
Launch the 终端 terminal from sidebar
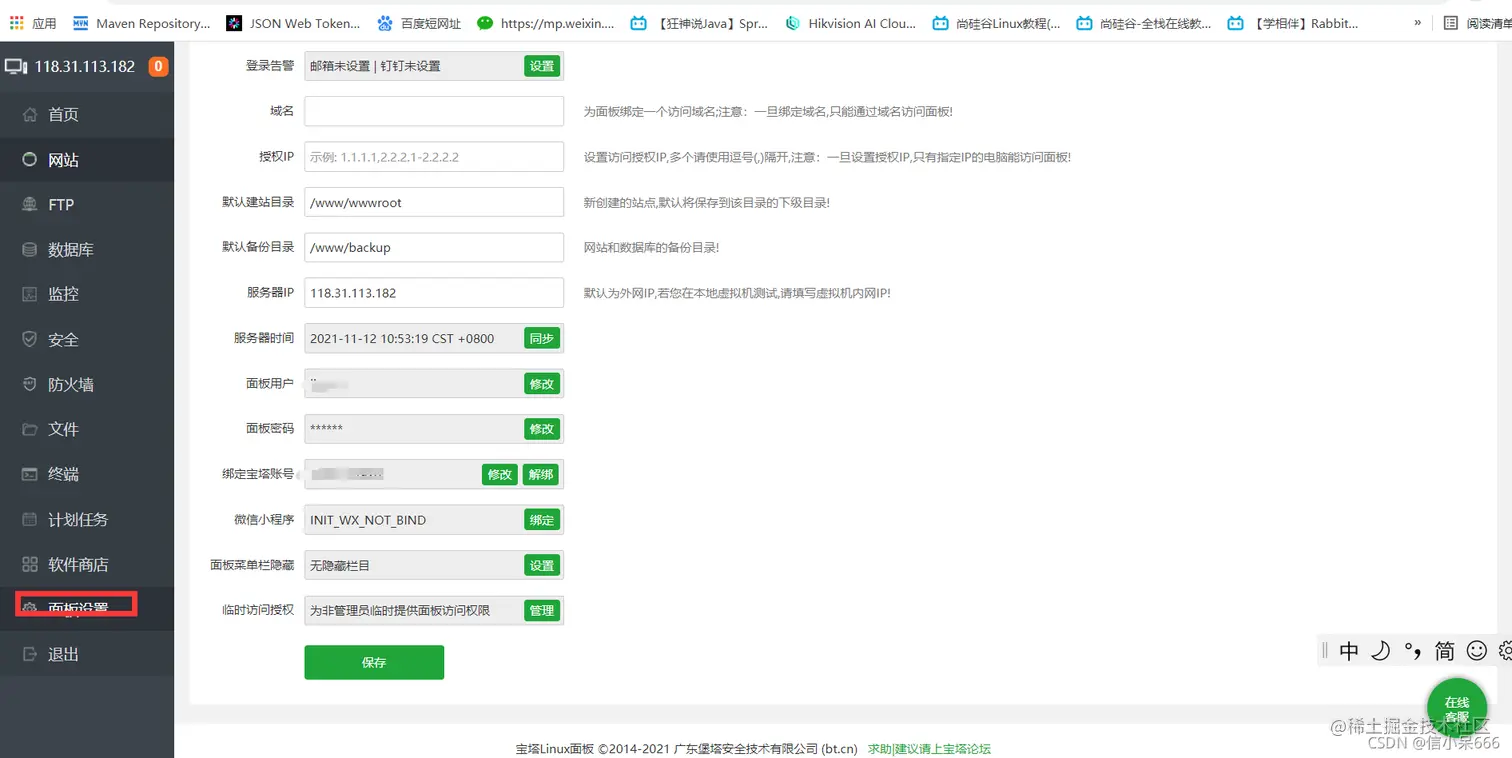coord(63,474)
